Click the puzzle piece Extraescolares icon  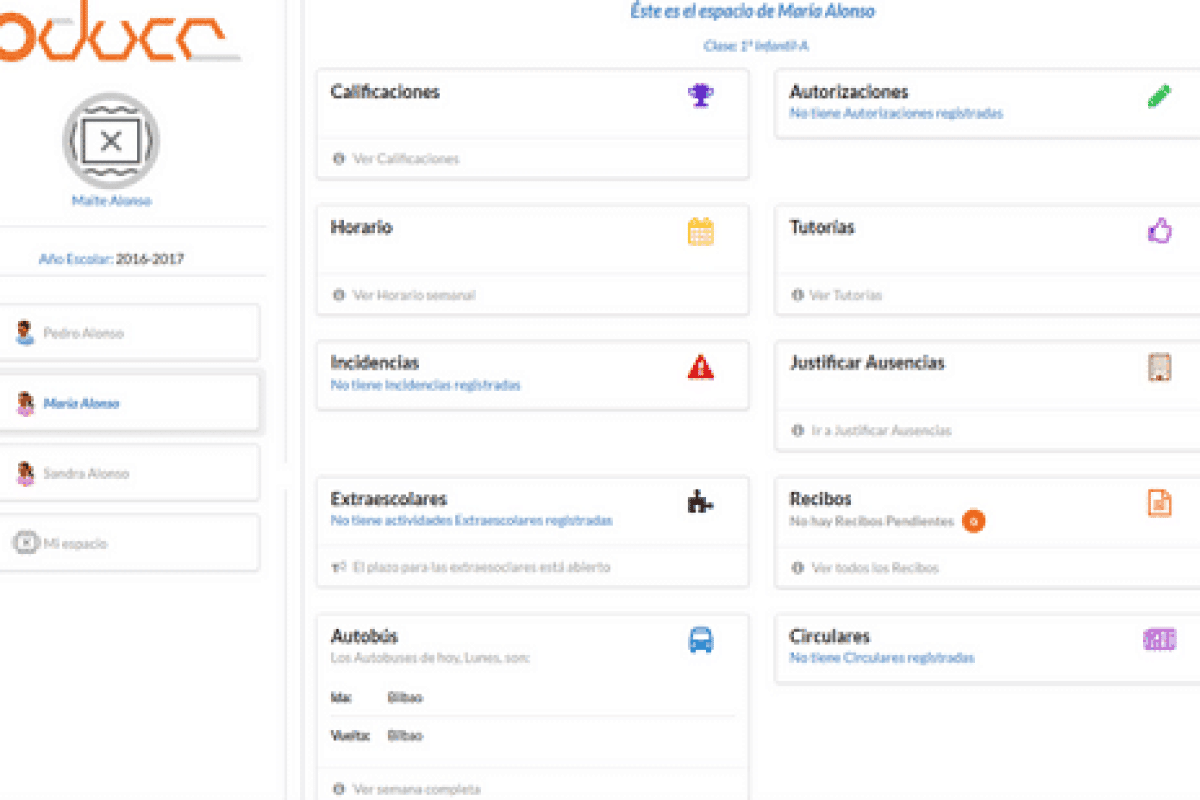coord(701,502)
